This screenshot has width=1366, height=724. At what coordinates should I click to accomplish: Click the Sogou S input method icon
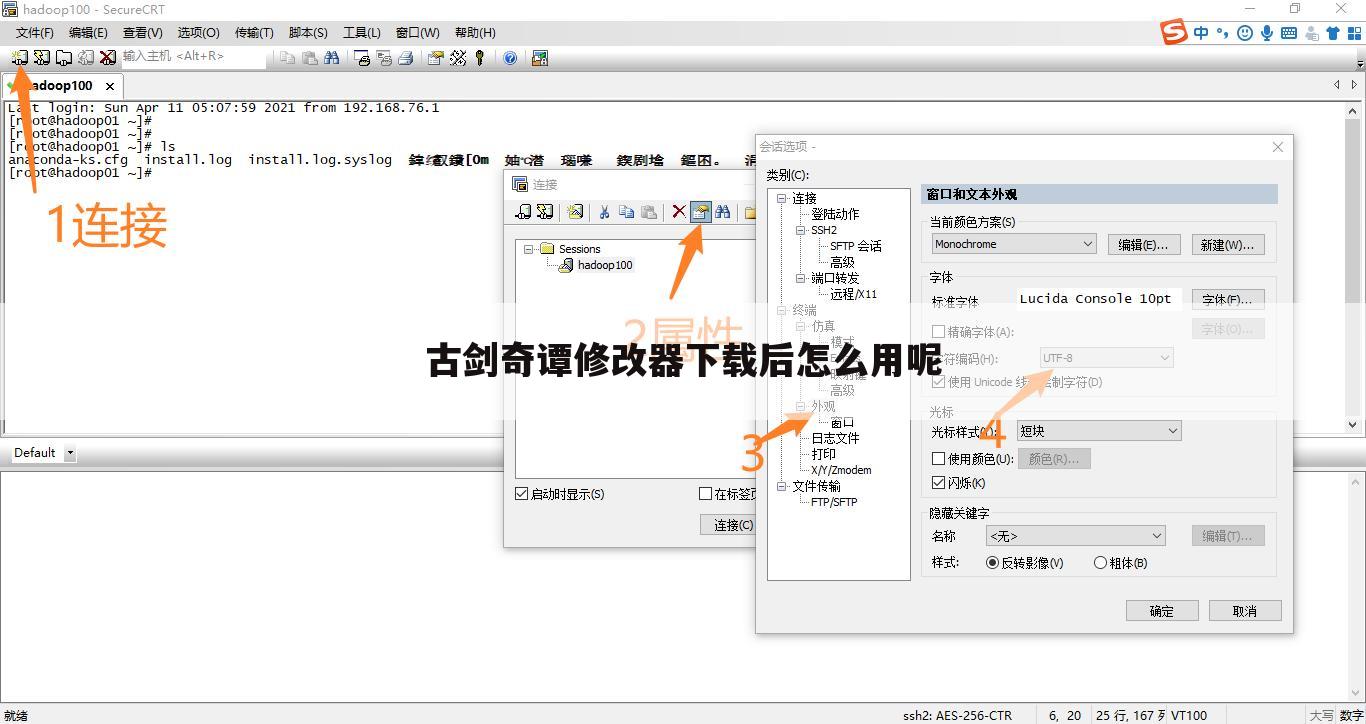1174,32
